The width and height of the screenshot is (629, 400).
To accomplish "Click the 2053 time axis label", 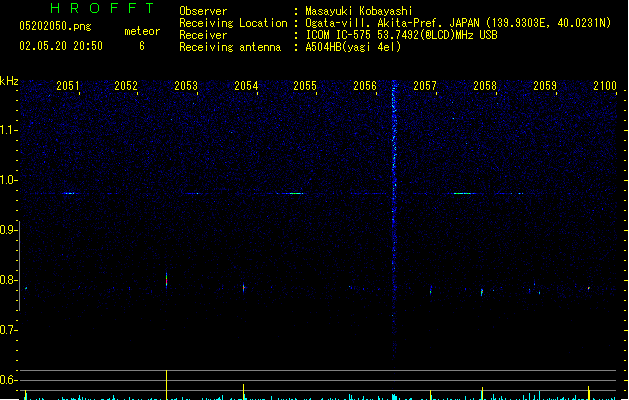I will click(186, 85).
